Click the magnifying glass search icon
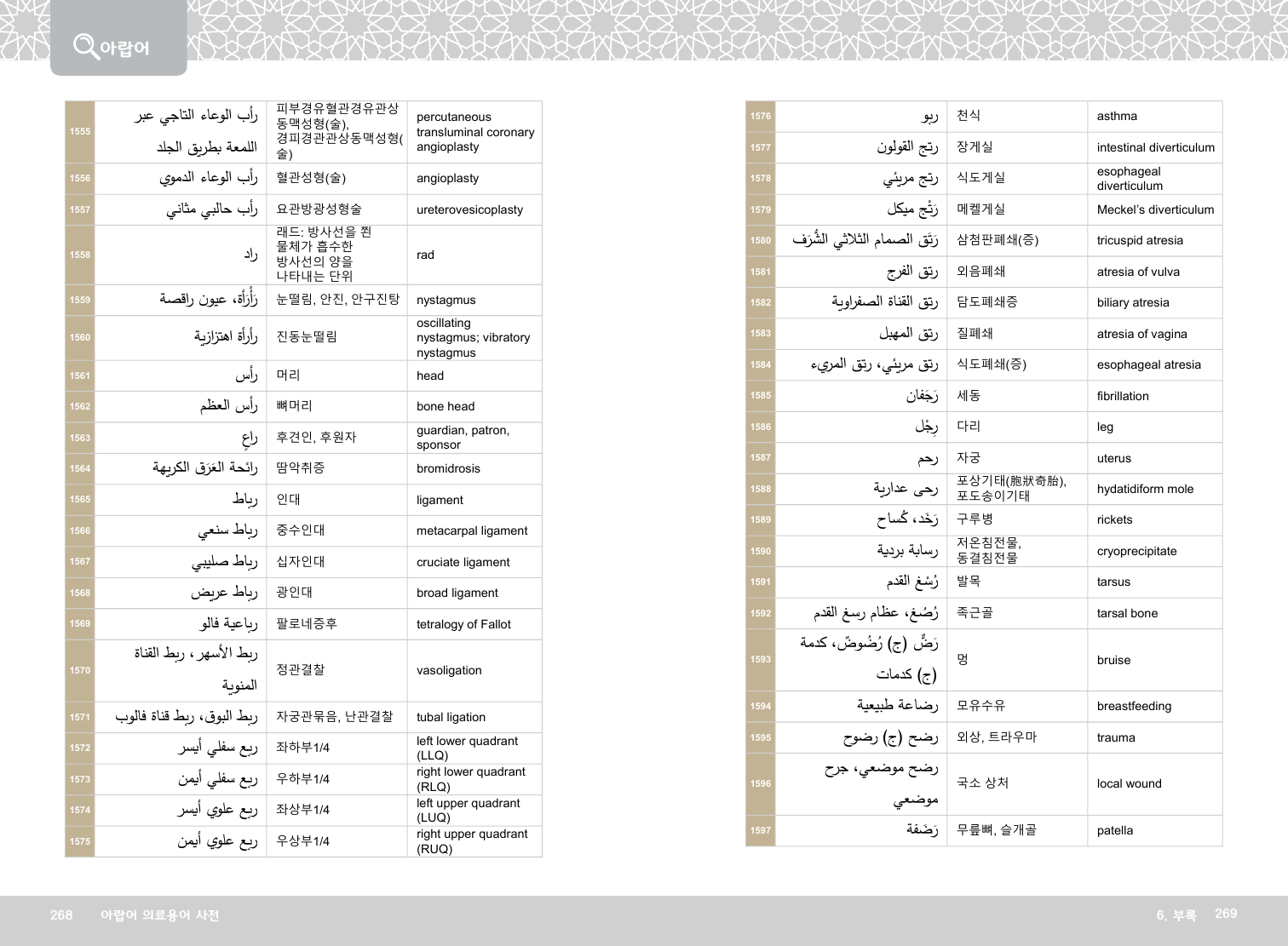1288x946 pixels. 85,45
